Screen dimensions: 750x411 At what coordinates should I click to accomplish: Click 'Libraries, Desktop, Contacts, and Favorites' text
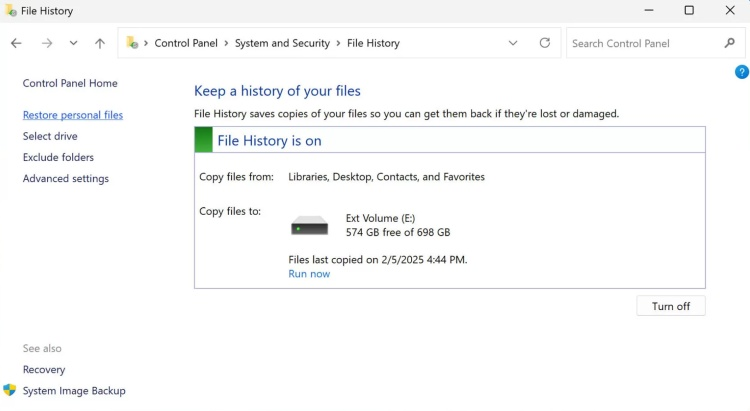(x=386, y=177)
